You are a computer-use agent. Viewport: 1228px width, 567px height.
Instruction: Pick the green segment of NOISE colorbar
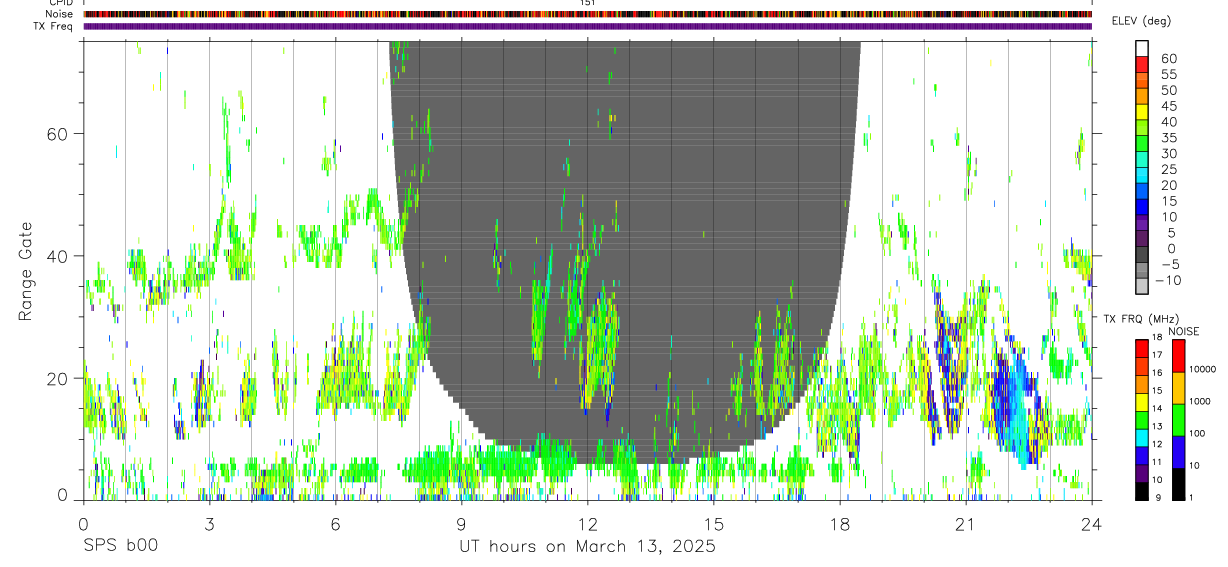(x=1178, y=420)
